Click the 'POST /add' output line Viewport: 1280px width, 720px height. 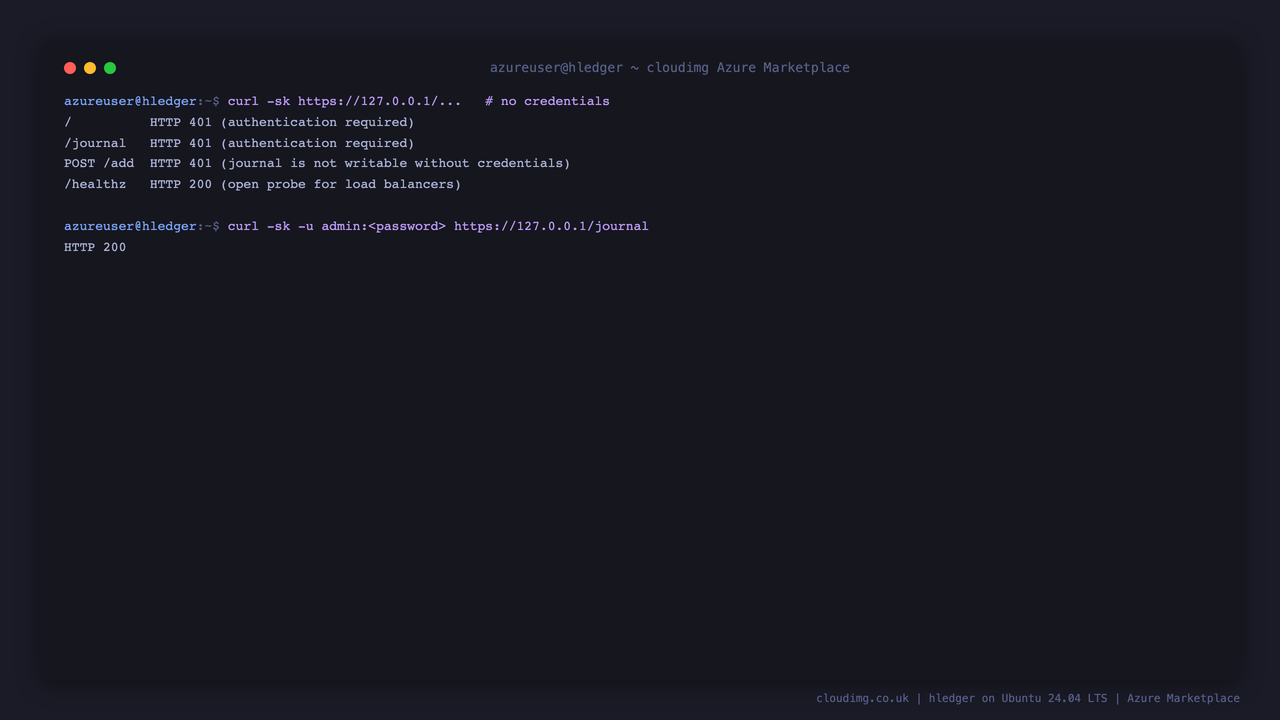[317, 163]
